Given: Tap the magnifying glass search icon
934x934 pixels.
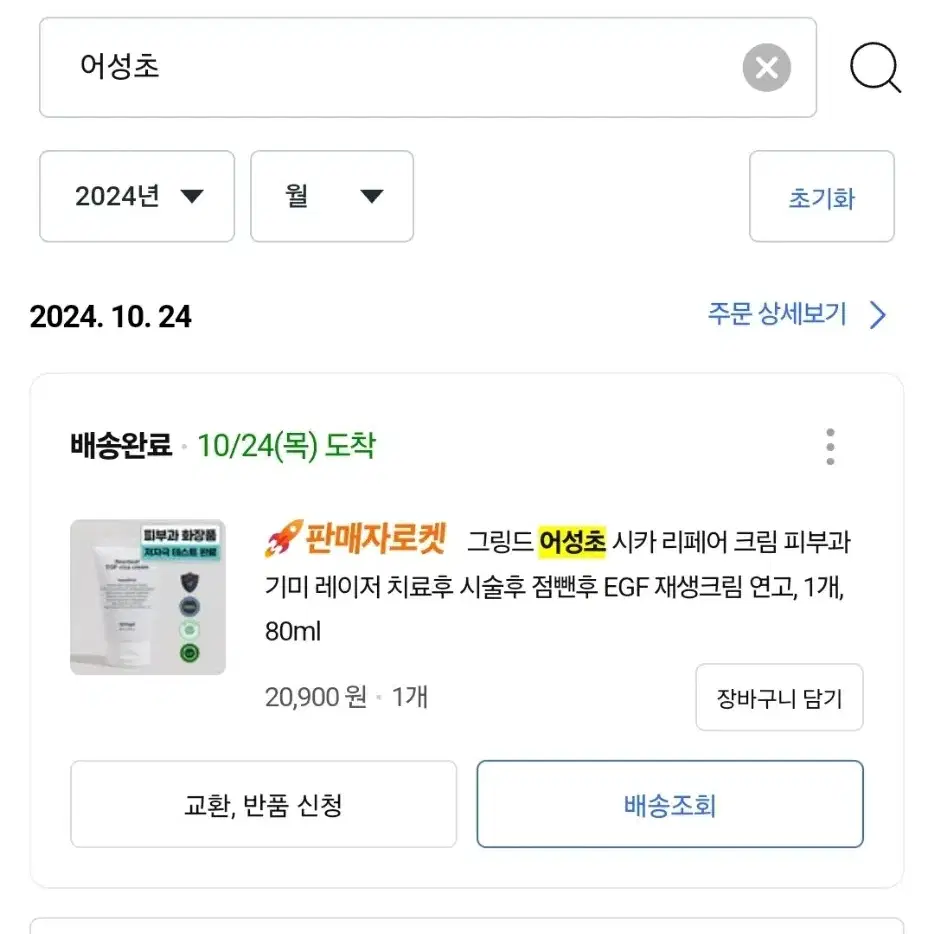Looking at the screenshot, I should [874, 67].
